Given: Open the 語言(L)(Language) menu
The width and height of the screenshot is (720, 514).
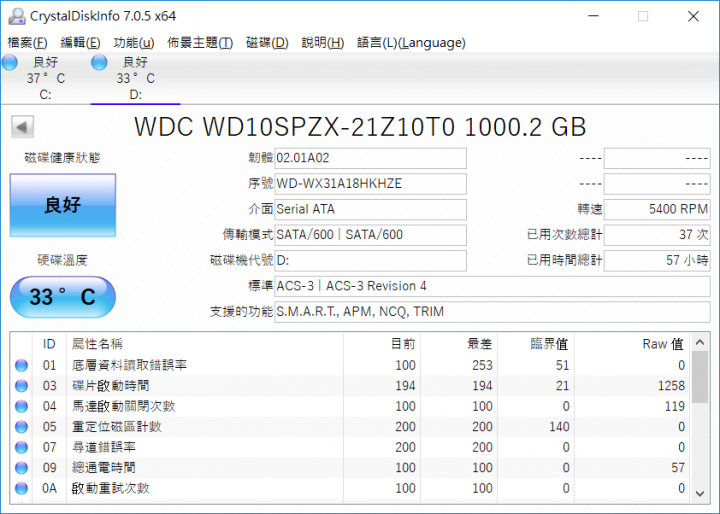Looking at the screenshot, I should click(x=411, y=43).
